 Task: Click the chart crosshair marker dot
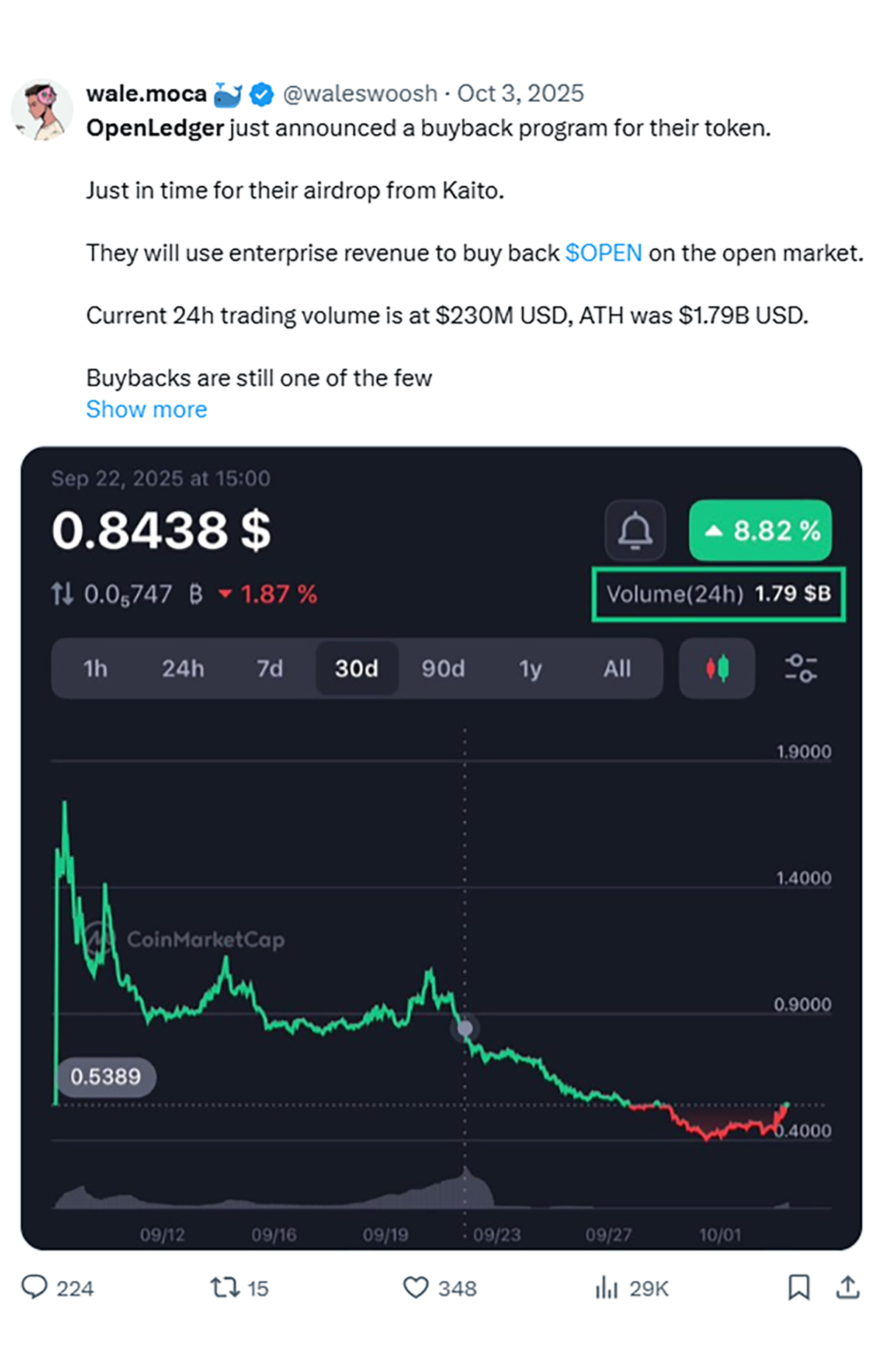[465, 1028]
